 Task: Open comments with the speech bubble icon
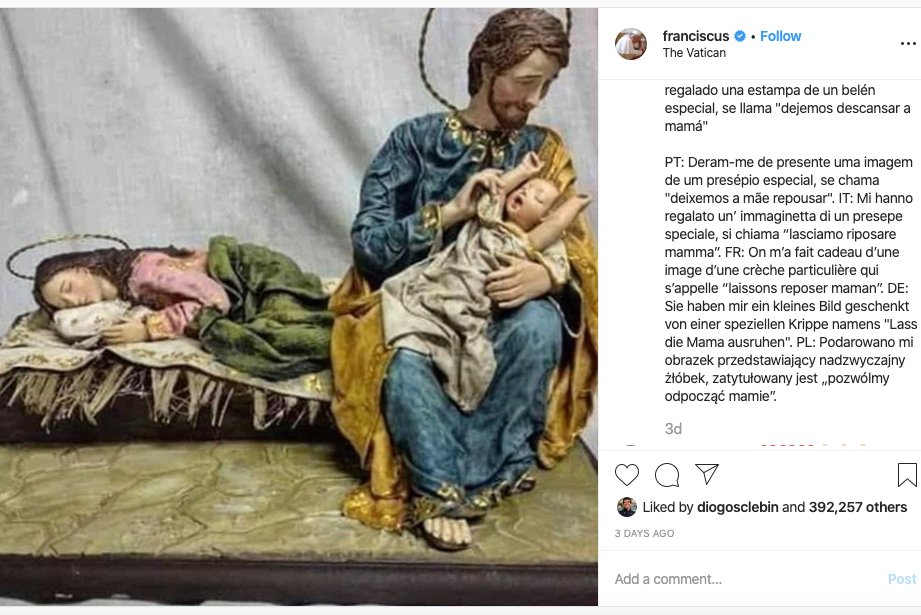[x=667, y=475]
